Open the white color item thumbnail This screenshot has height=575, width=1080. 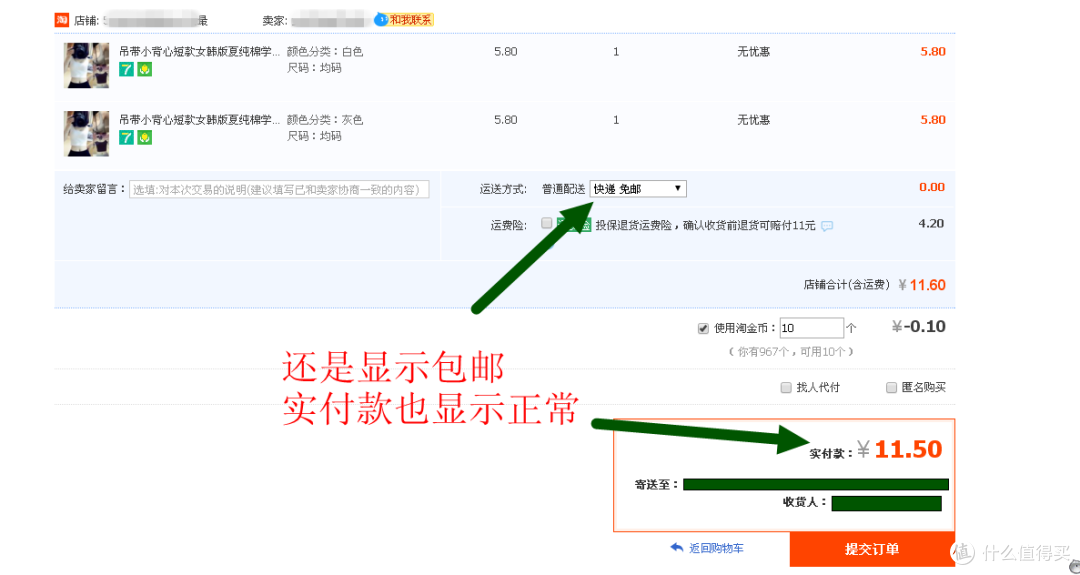tap(87, 65)
